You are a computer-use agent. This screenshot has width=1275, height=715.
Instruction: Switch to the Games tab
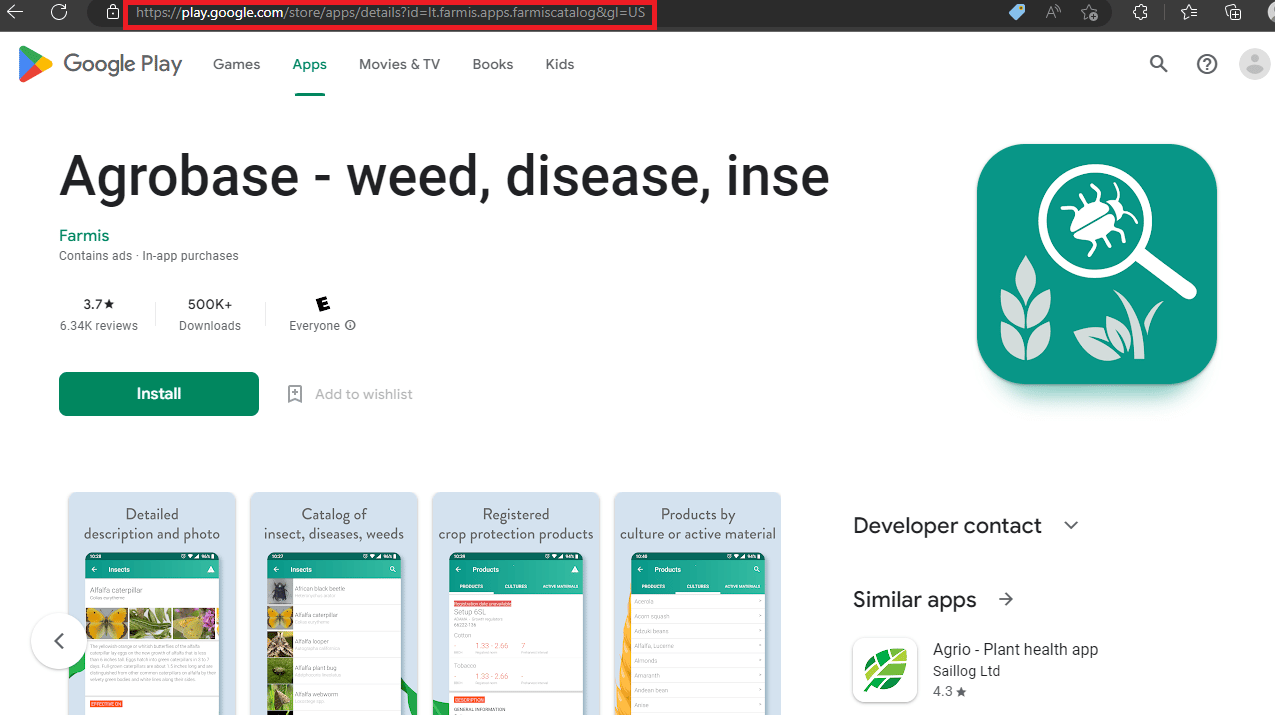[x=237, y=64]
